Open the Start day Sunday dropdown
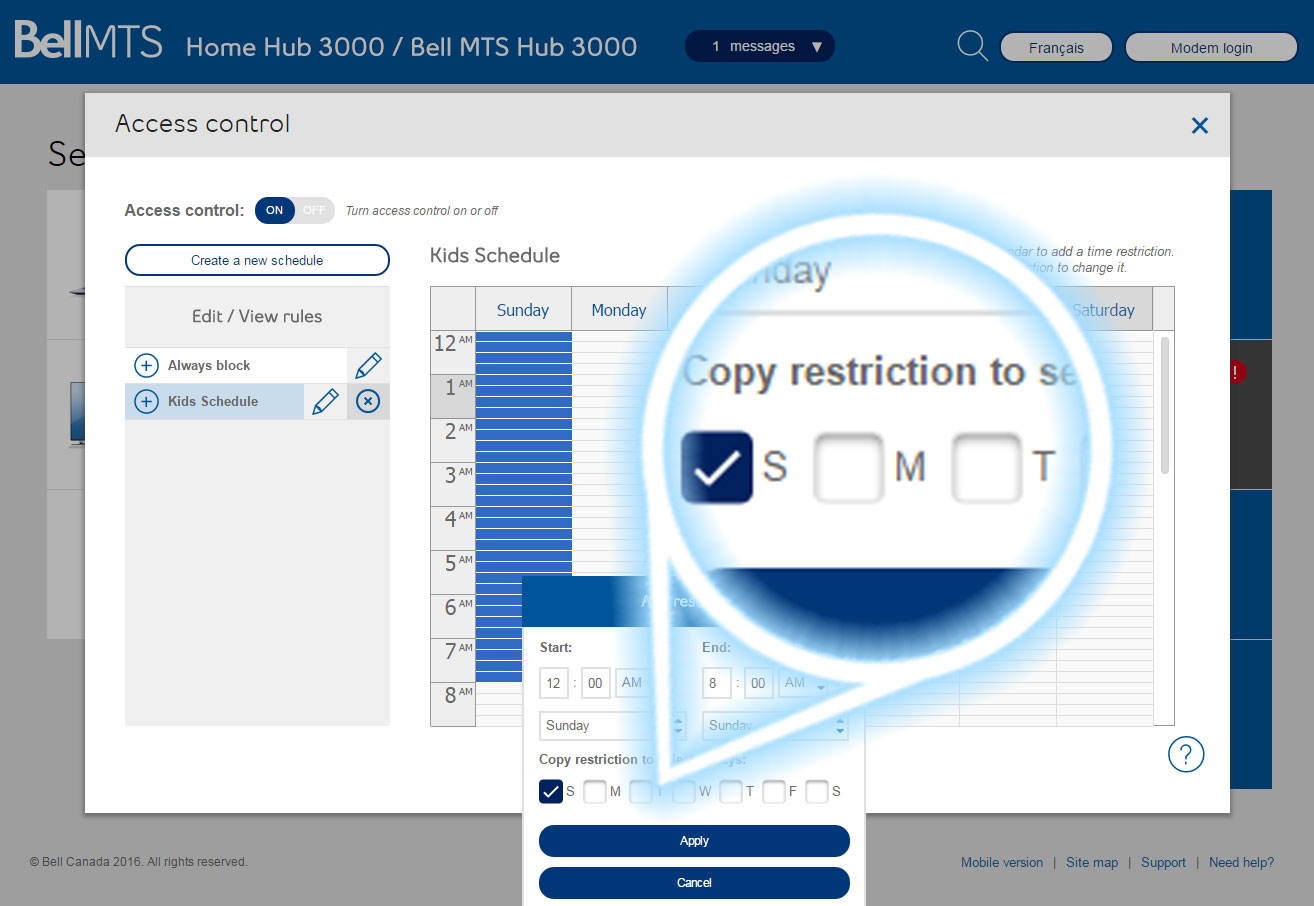This screenshot has height=906, width=1314. pos(612,725)
